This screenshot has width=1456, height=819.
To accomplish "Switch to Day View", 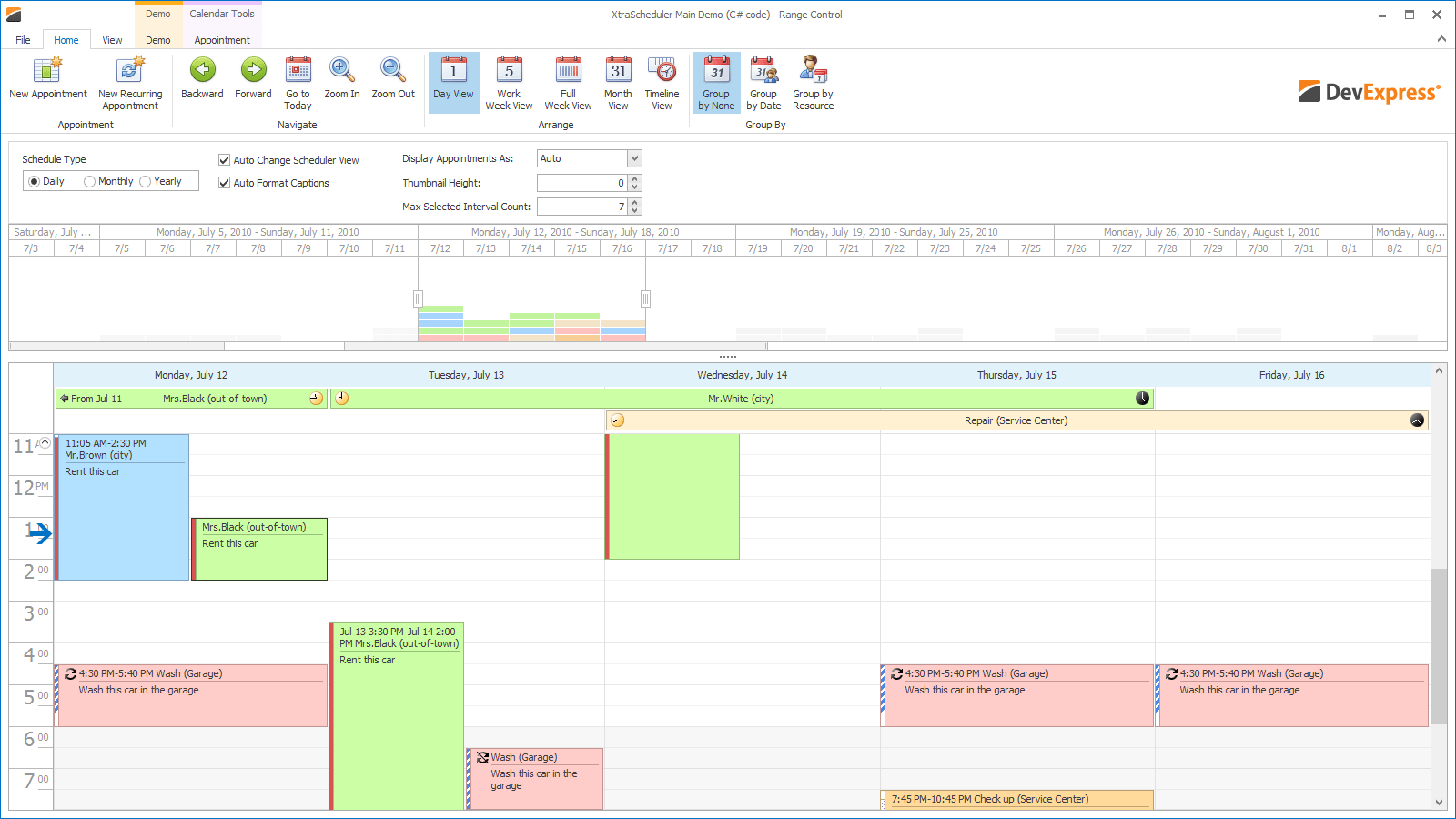I will [453, 83].
